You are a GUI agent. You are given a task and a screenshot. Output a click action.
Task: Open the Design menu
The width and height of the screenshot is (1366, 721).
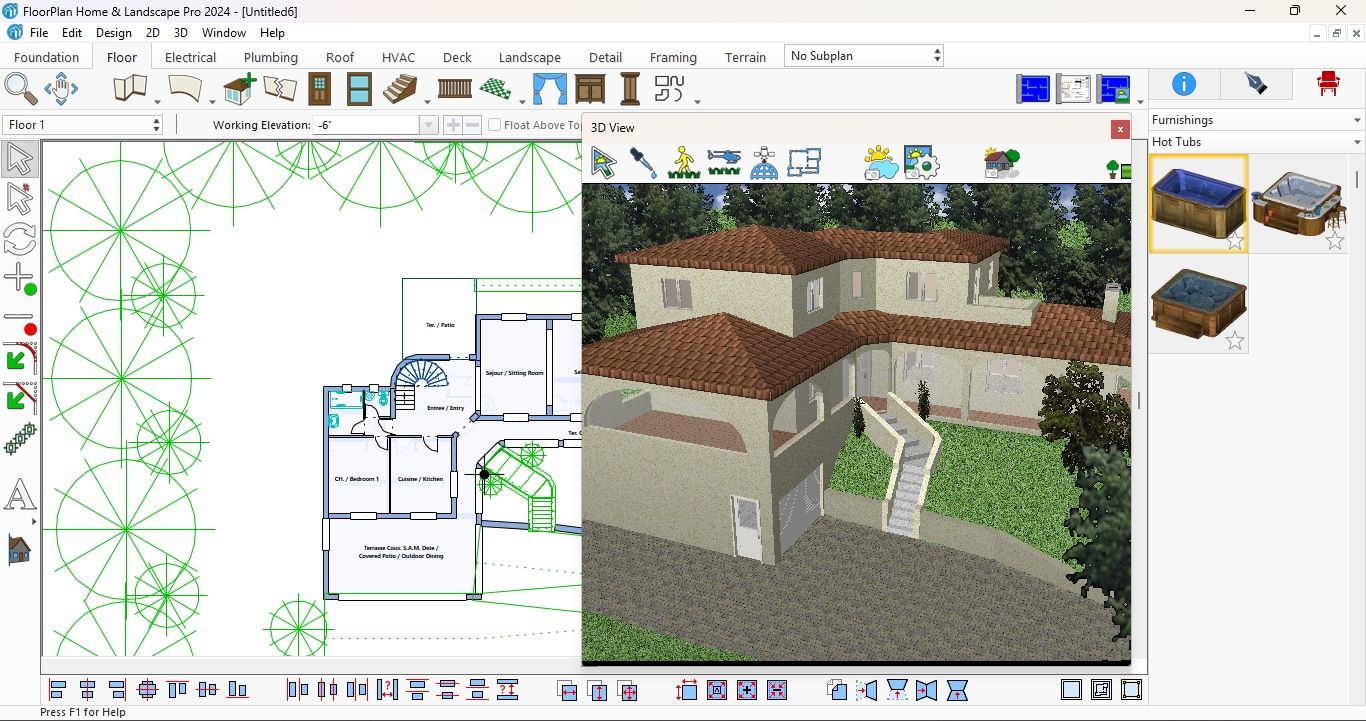pos(113,32)
